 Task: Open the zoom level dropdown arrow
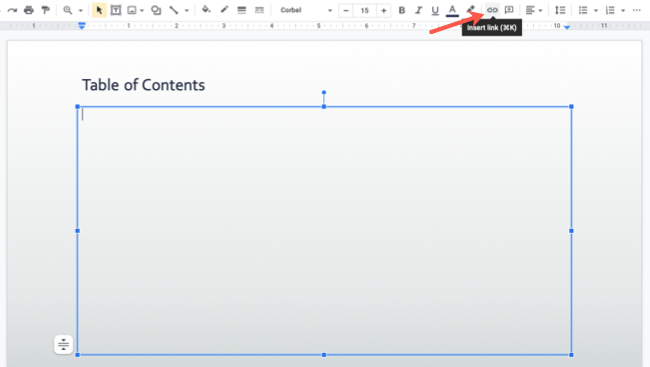pos(81,10)
